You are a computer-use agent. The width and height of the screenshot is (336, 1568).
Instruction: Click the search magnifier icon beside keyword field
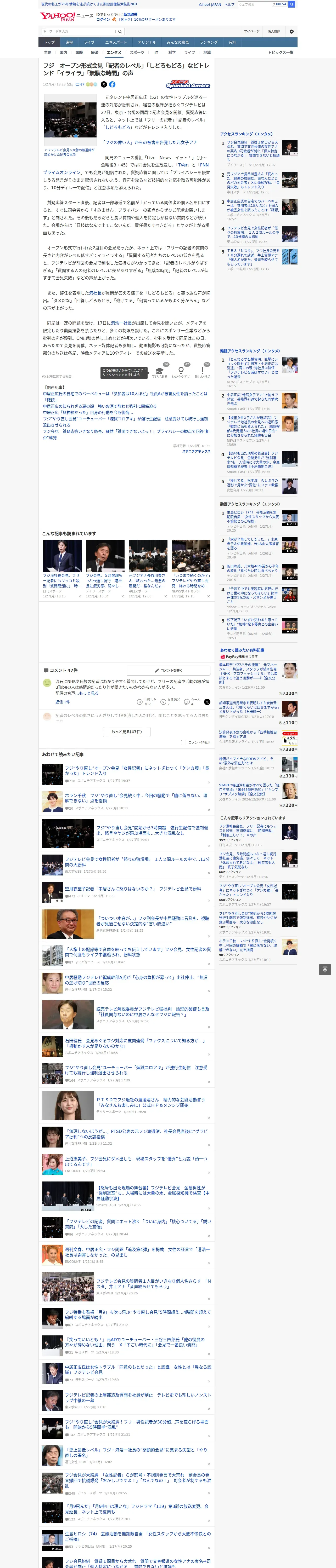click(120, 32)
